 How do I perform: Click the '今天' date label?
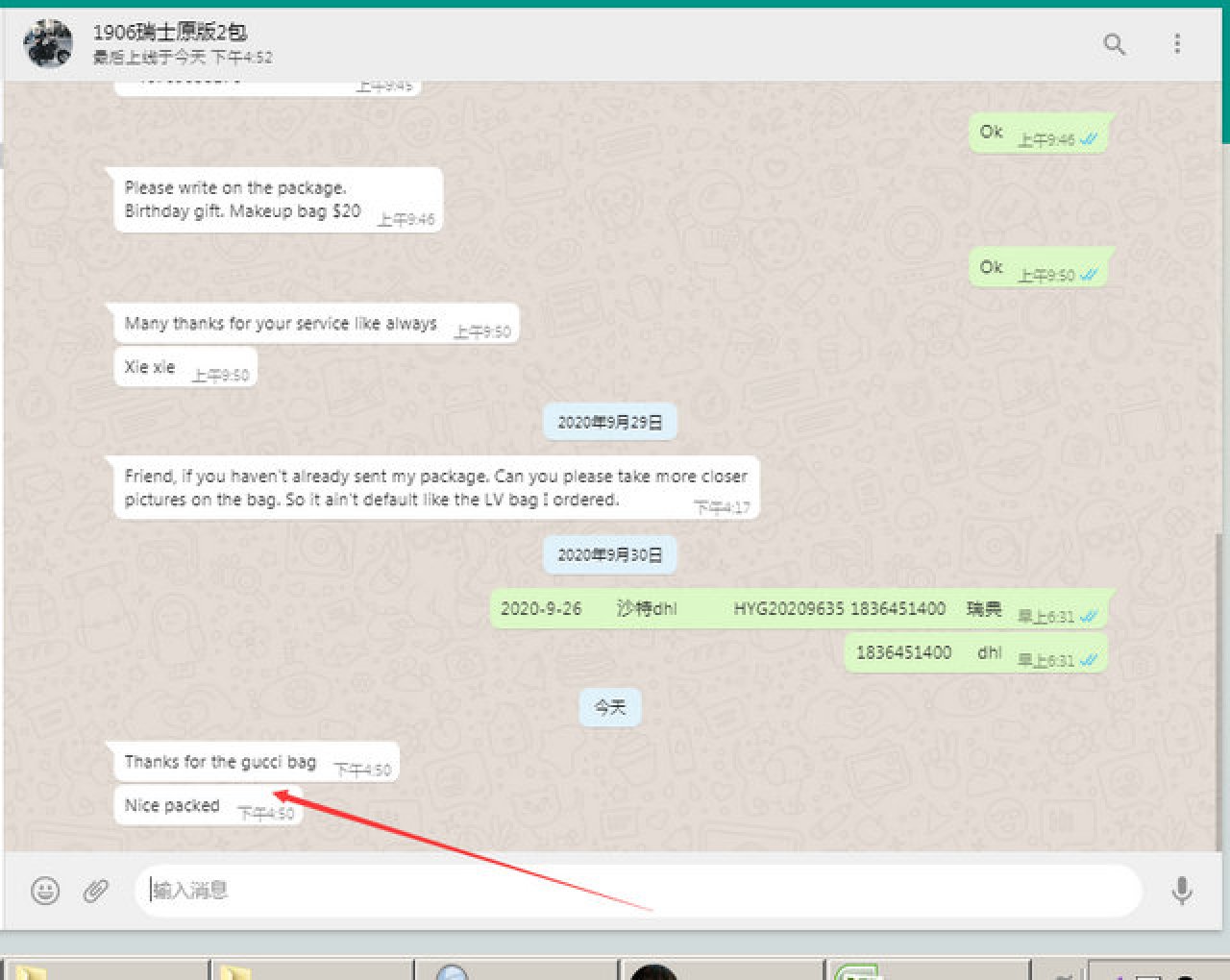[x=610, y=708]
